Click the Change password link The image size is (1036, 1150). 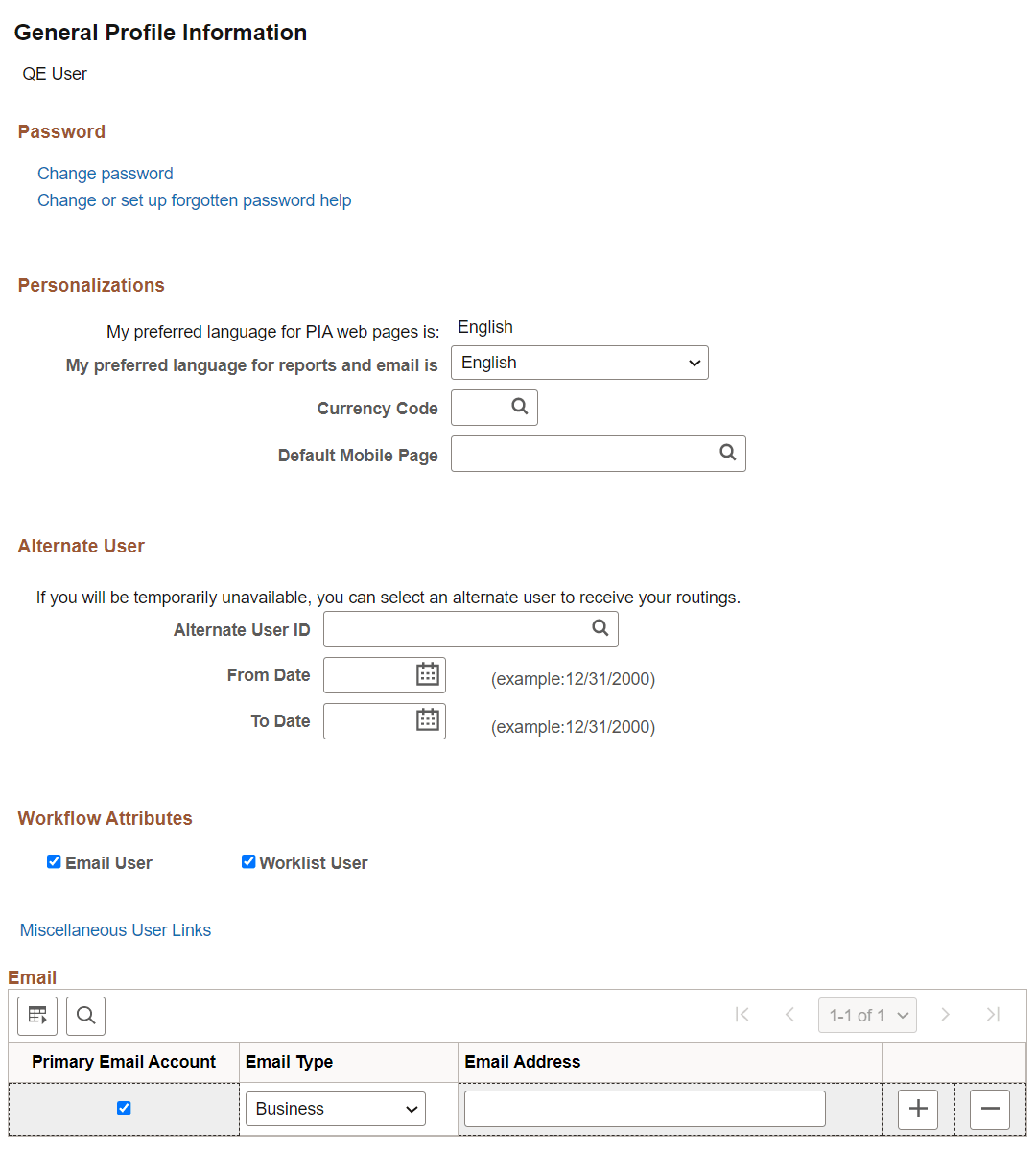tap(105, 173)
